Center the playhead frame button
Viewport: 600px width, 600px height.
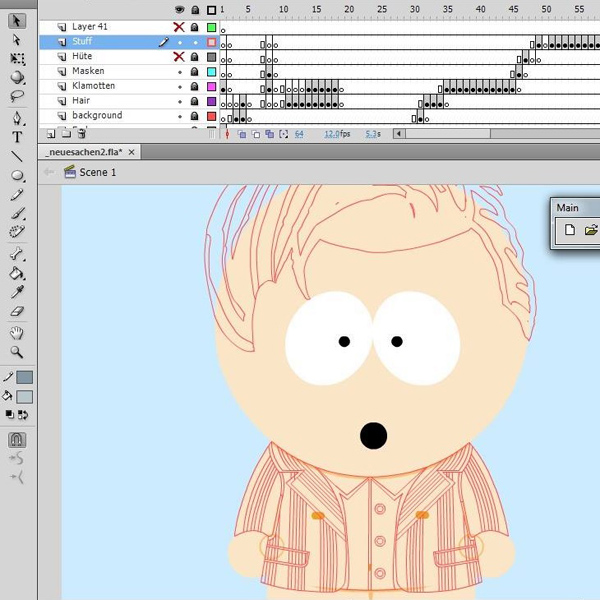(227, 134)
